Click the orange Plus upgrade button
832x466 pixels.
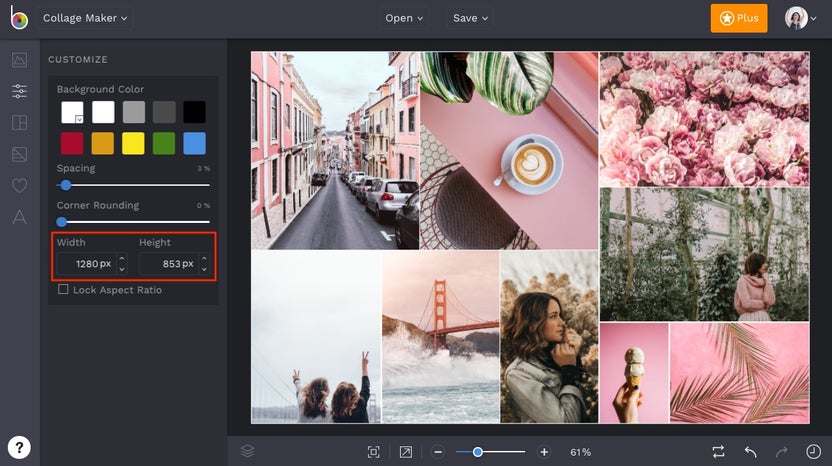(738, 18)
